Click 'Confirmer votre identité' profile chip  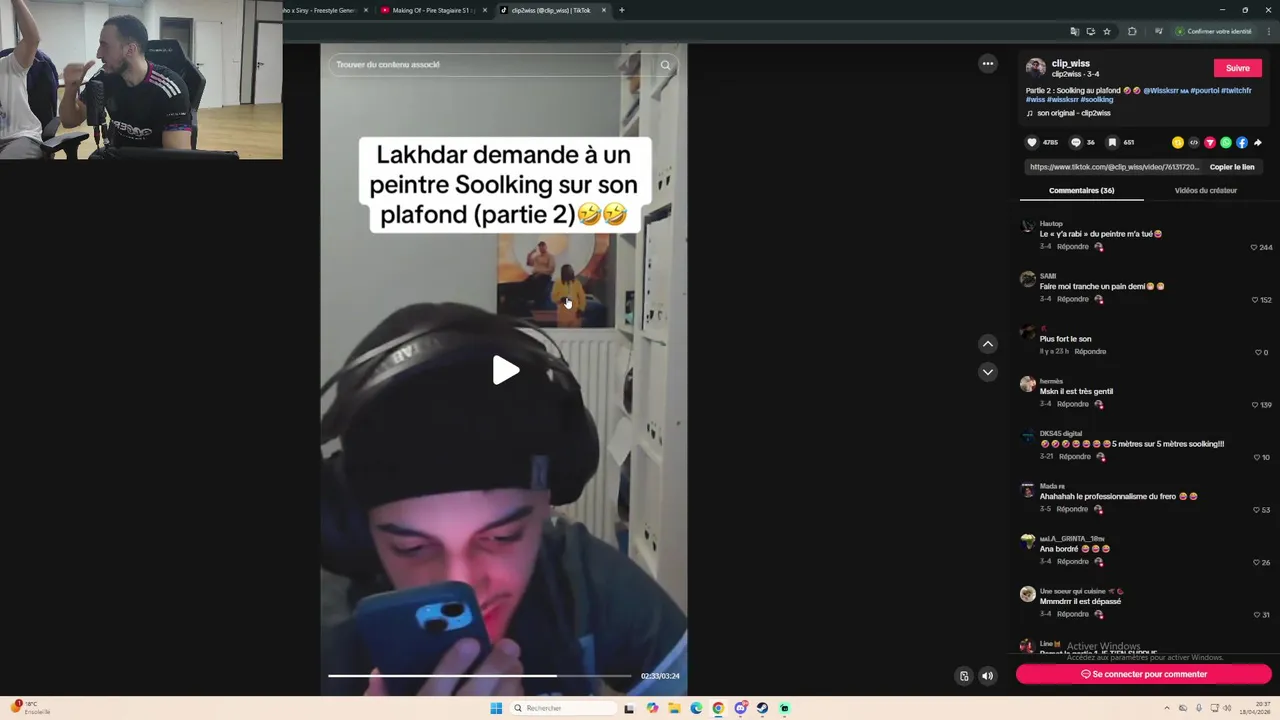click(1214, 31)
